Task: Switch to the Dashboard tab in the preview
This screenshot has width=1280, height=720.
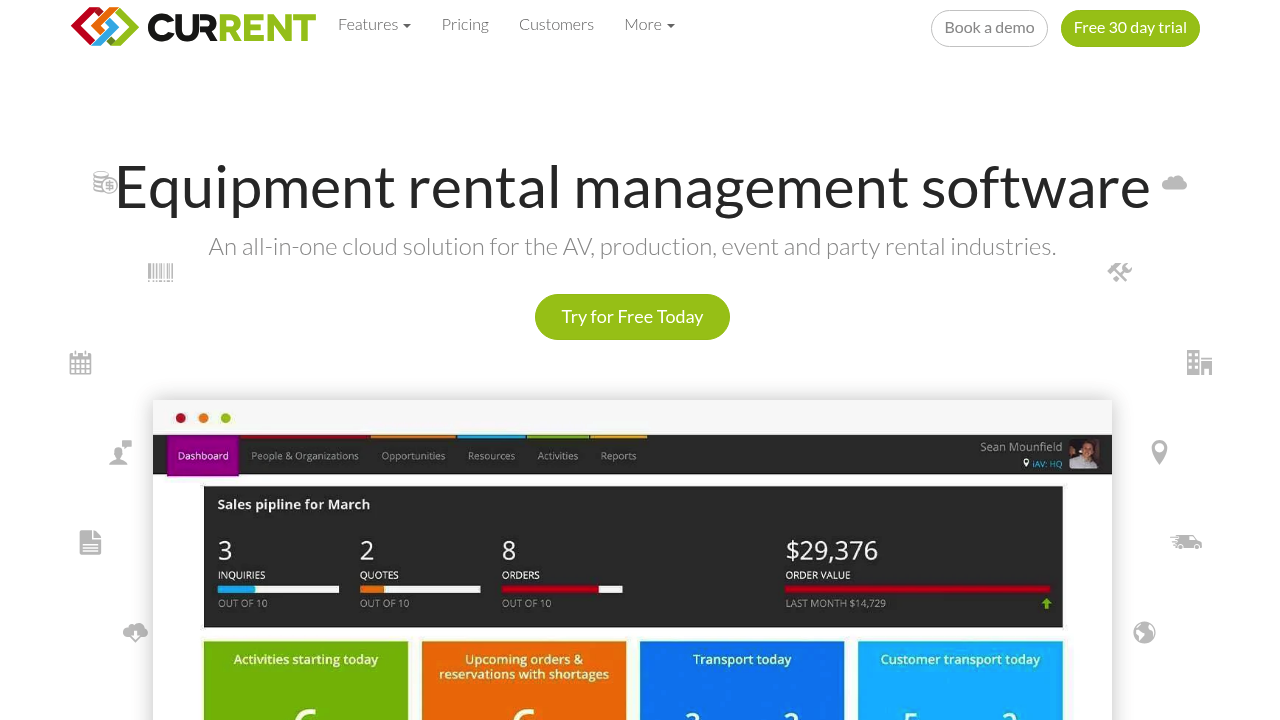Action: 203,455
